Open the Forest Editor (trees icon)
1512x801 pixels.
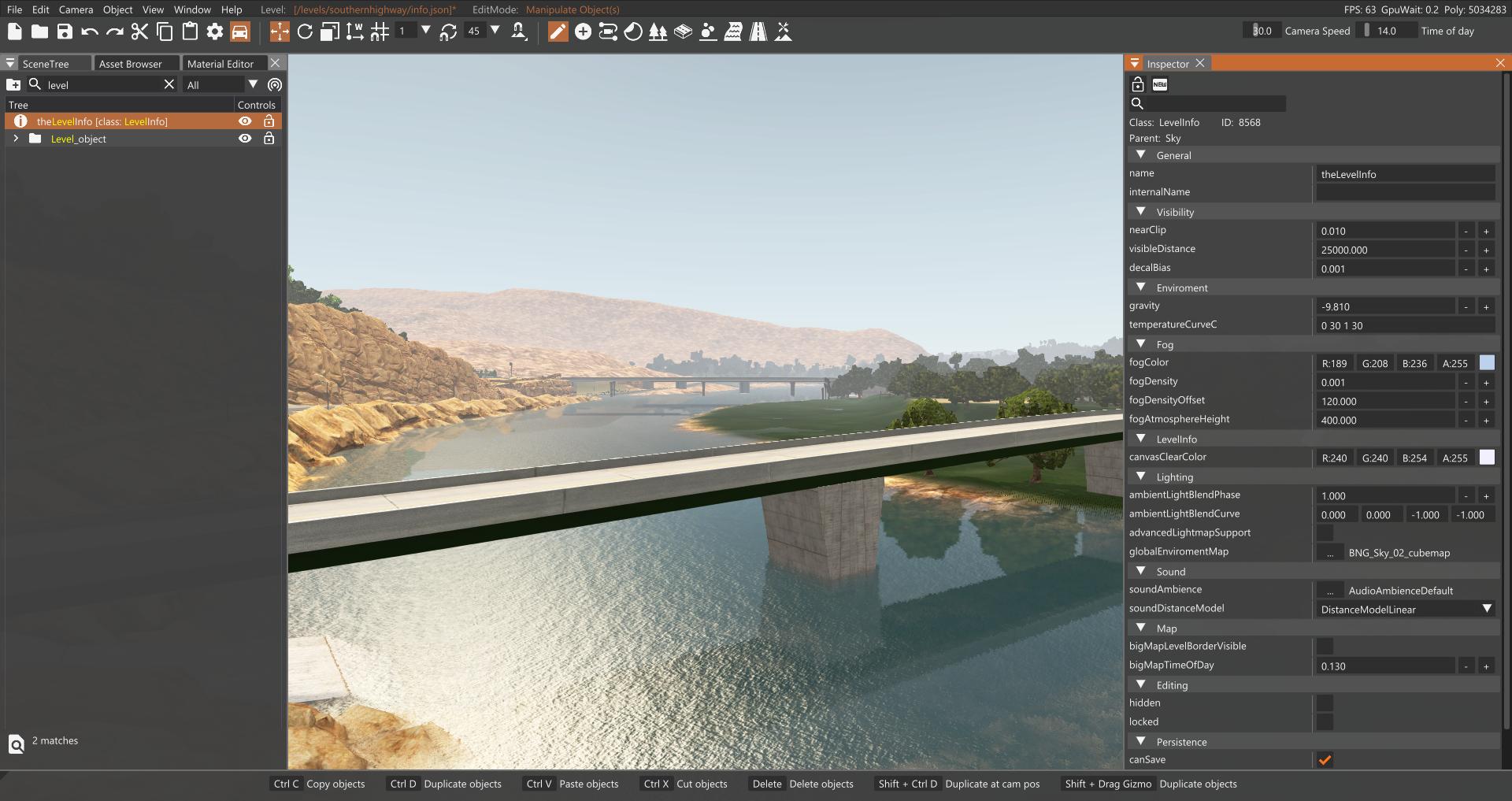658,32
